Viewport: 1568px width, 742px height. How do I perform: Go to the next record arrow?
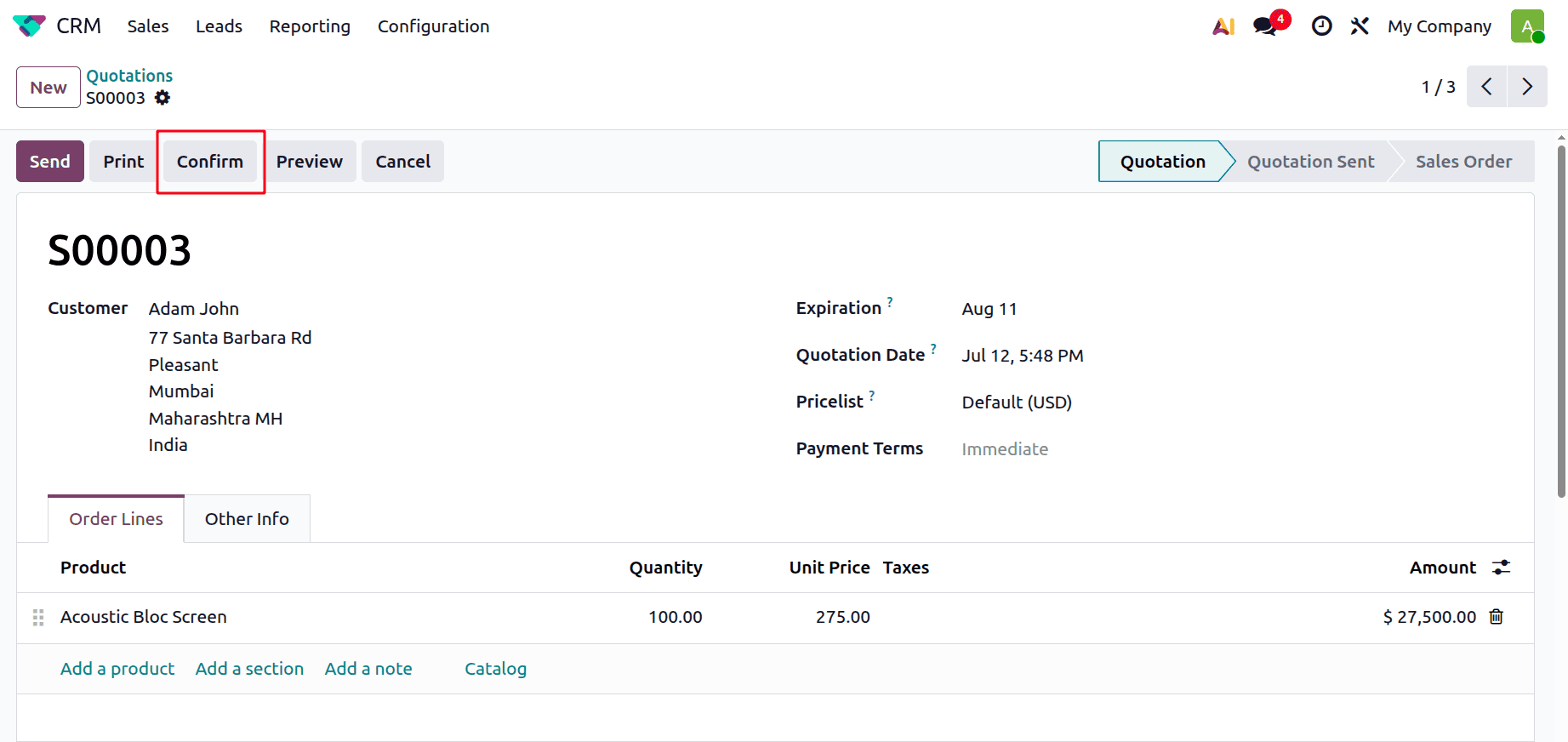(x=1527, y=87)
